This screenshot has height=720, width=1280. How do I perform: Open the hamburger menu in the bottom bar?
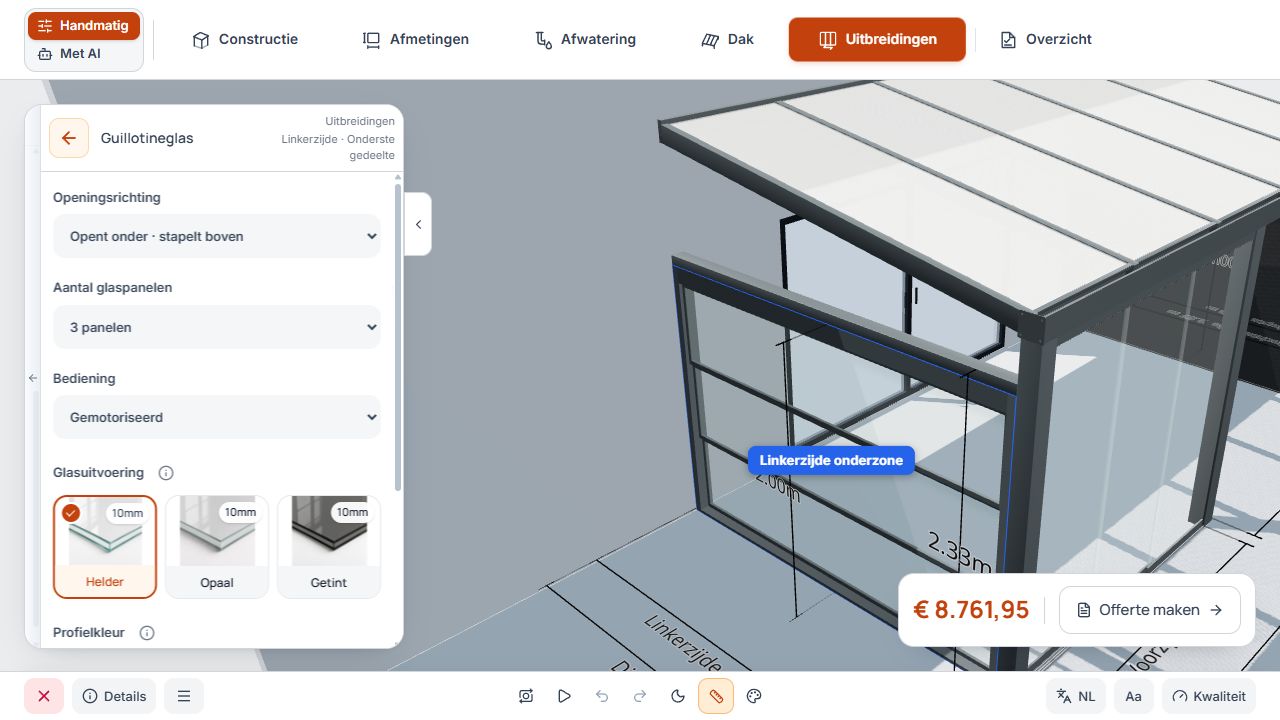[x=184, y=696]
